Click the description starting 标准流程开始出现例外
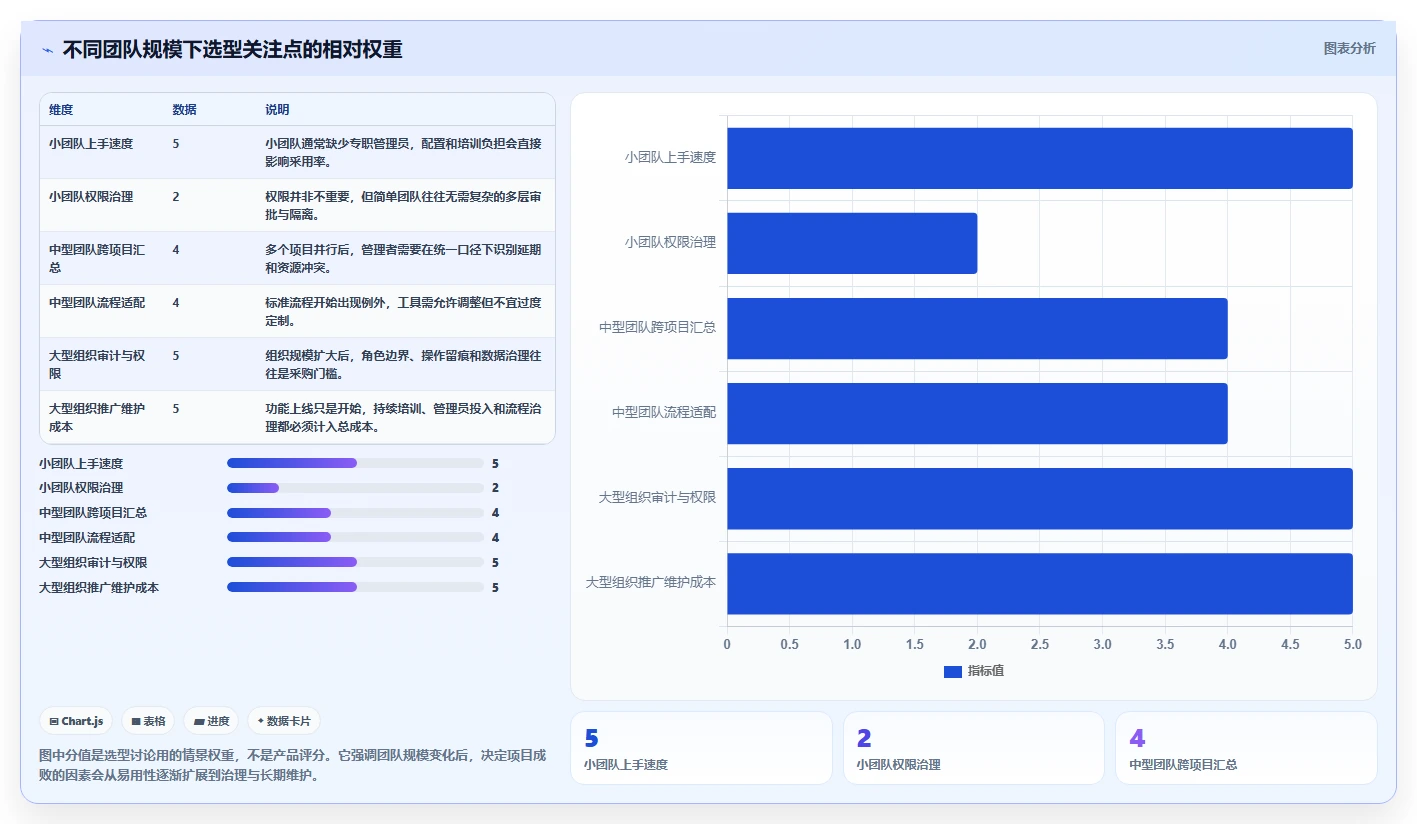 pos(404,311)
